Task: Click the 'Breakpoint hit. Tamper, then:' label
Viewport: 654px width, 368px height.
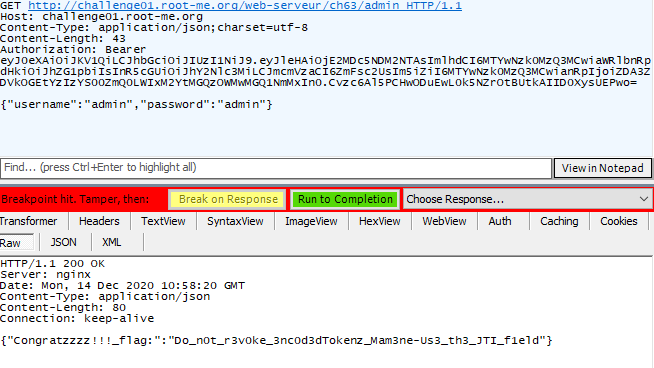Action: 75,199
